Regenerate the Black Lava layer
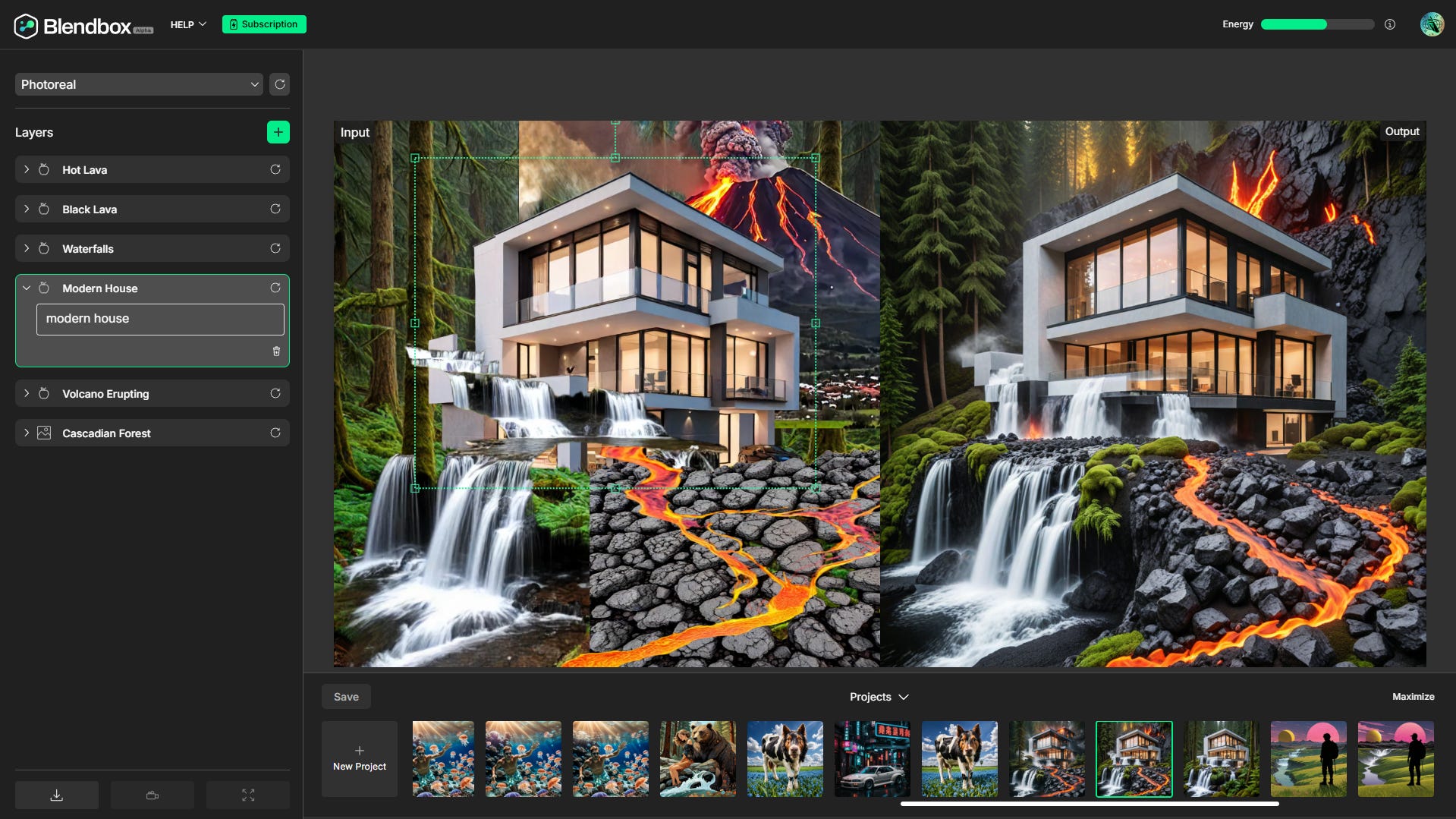This screenshot has width=1456, height=819. (x=275, y=209)
